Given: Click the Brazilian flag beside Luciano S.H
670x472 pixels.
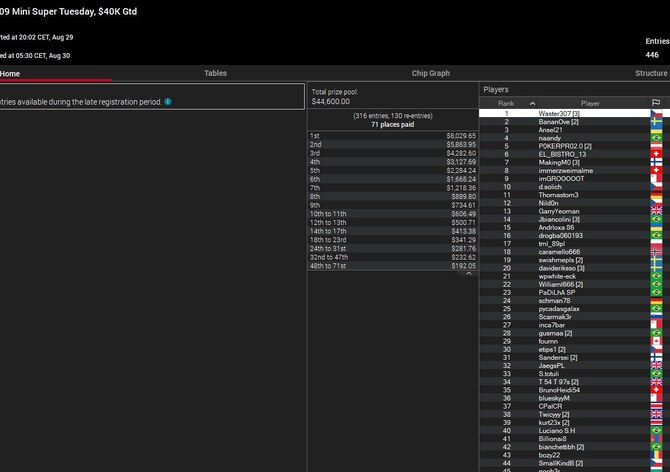Looking at the screenshot, I should pyautogui.click(x=656, y=430).
